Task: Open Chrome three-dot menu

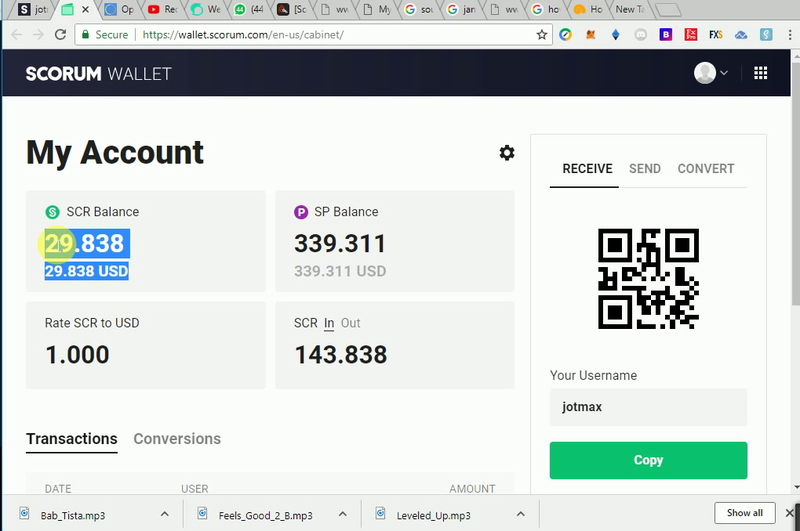Action: [x=790, y=35]
